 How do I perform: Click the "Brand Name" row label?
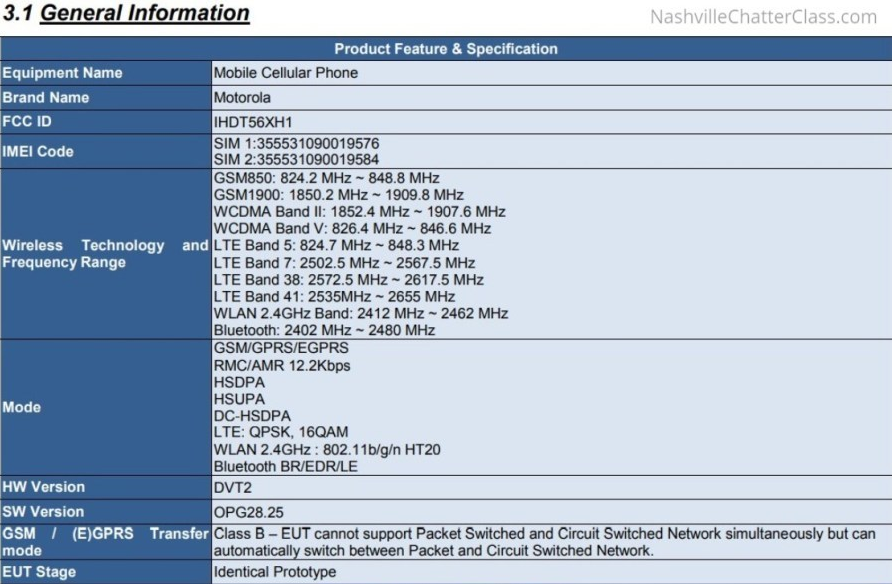pos(46,98)
